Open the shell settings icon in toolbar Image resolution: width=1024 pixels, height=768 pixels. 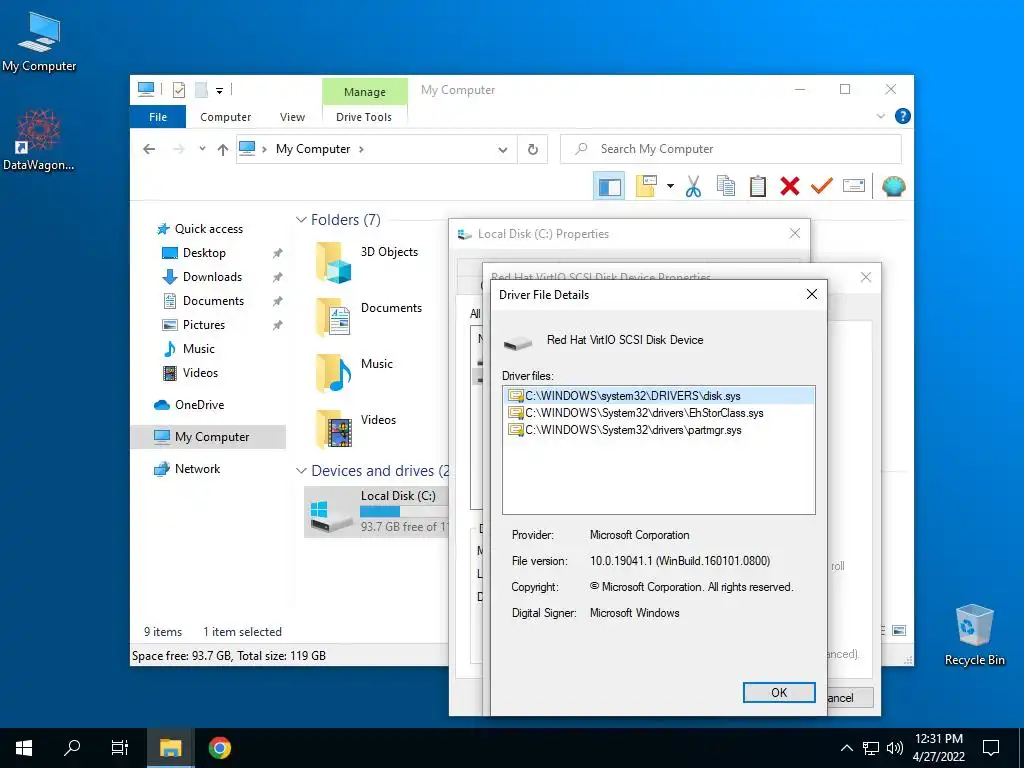click(x=893, y=187)
